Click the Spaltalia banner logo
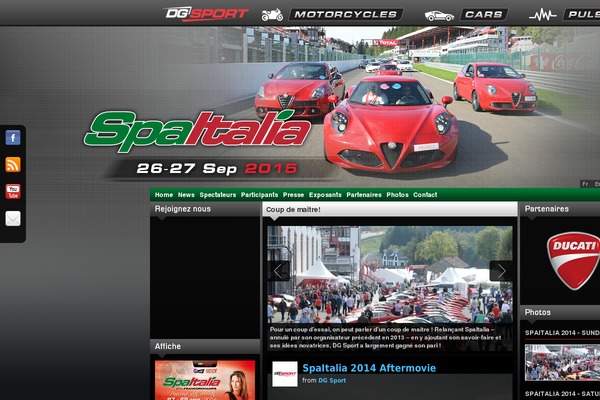This screenshot has width=600, height=400. 197,131
